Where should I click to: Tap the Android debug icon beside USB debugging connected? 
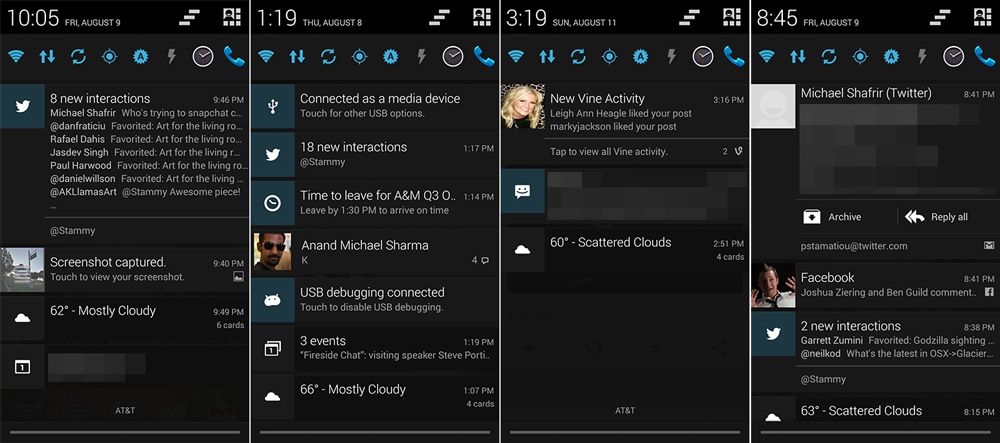click(272, 300)
